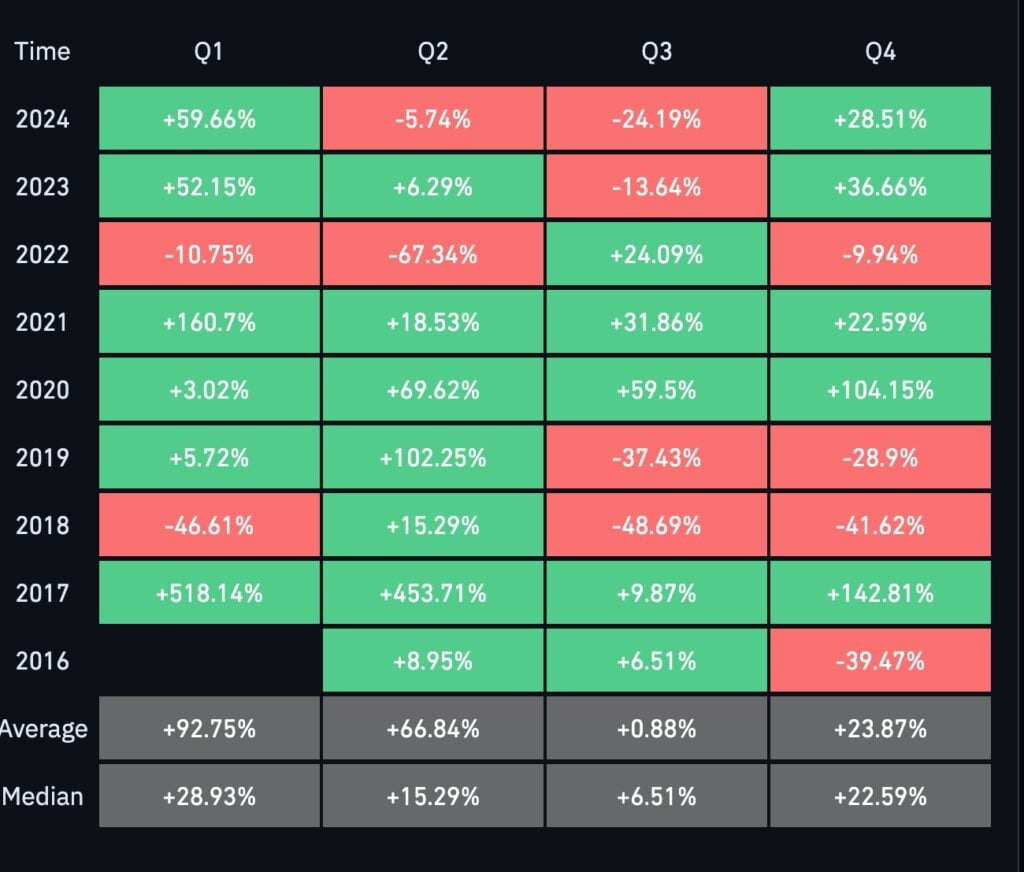The height and width of the screenshot is (872, 1024).
Task: Click the Q2 column header
Action: [433, 52]
